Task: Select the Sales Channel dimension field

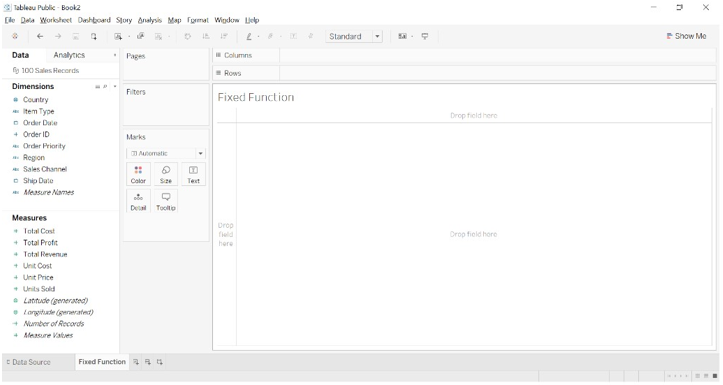Action: point(45,169)
